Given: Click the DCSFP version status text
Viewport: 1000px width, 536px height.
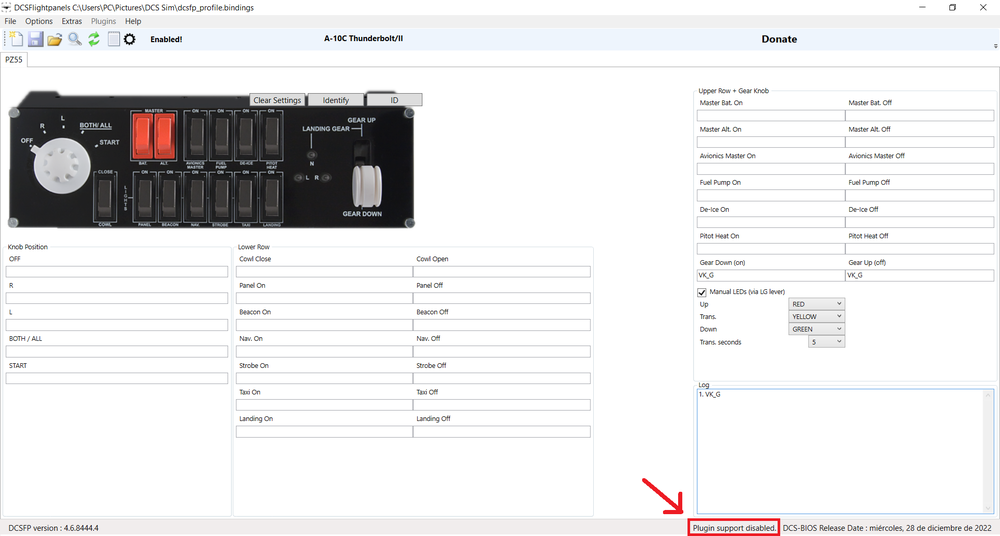Looking at the screenshot, I should click(54, 528).
